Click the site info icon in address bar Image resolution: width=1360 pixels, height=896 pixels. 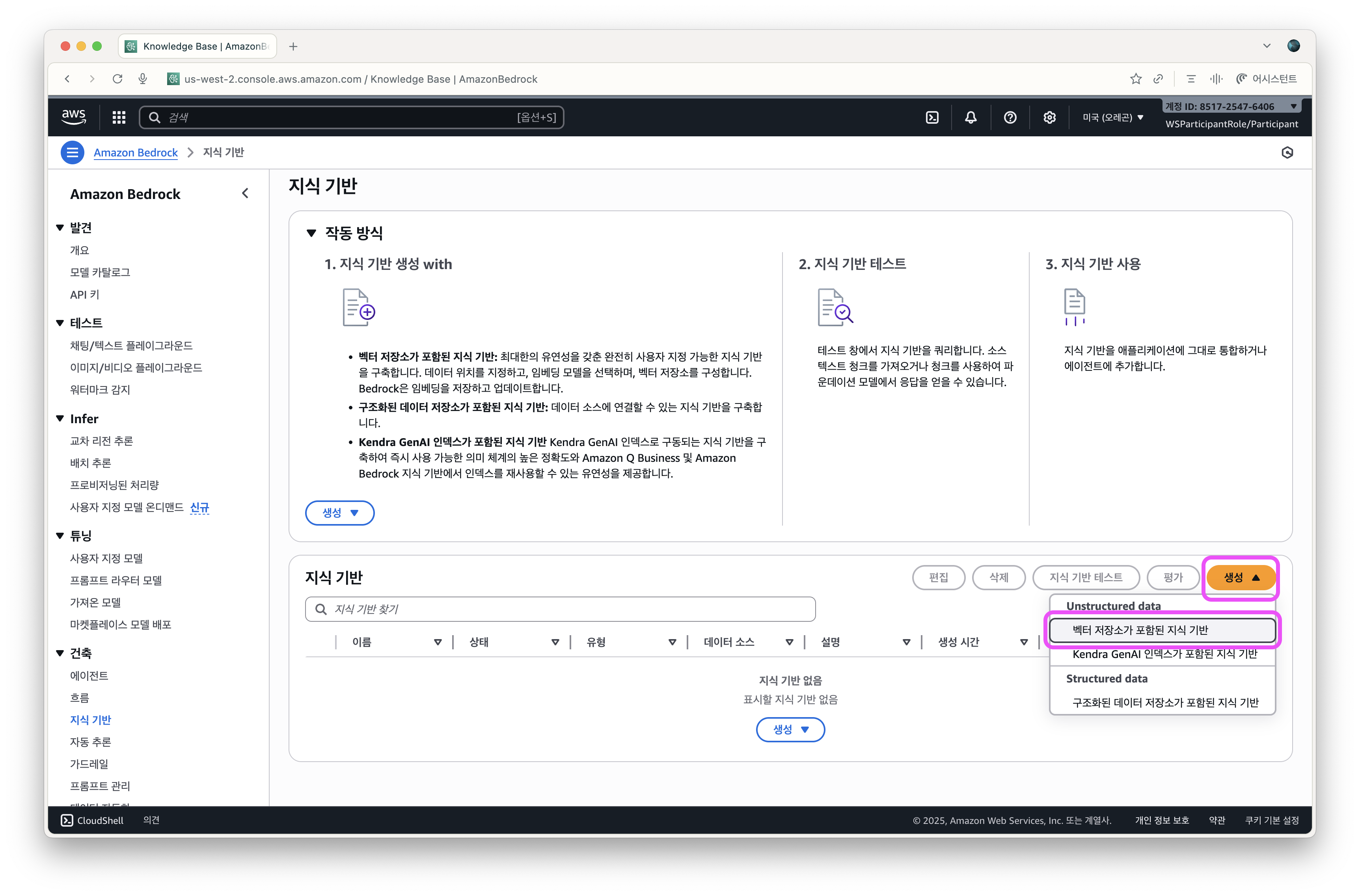pos(173,79)
